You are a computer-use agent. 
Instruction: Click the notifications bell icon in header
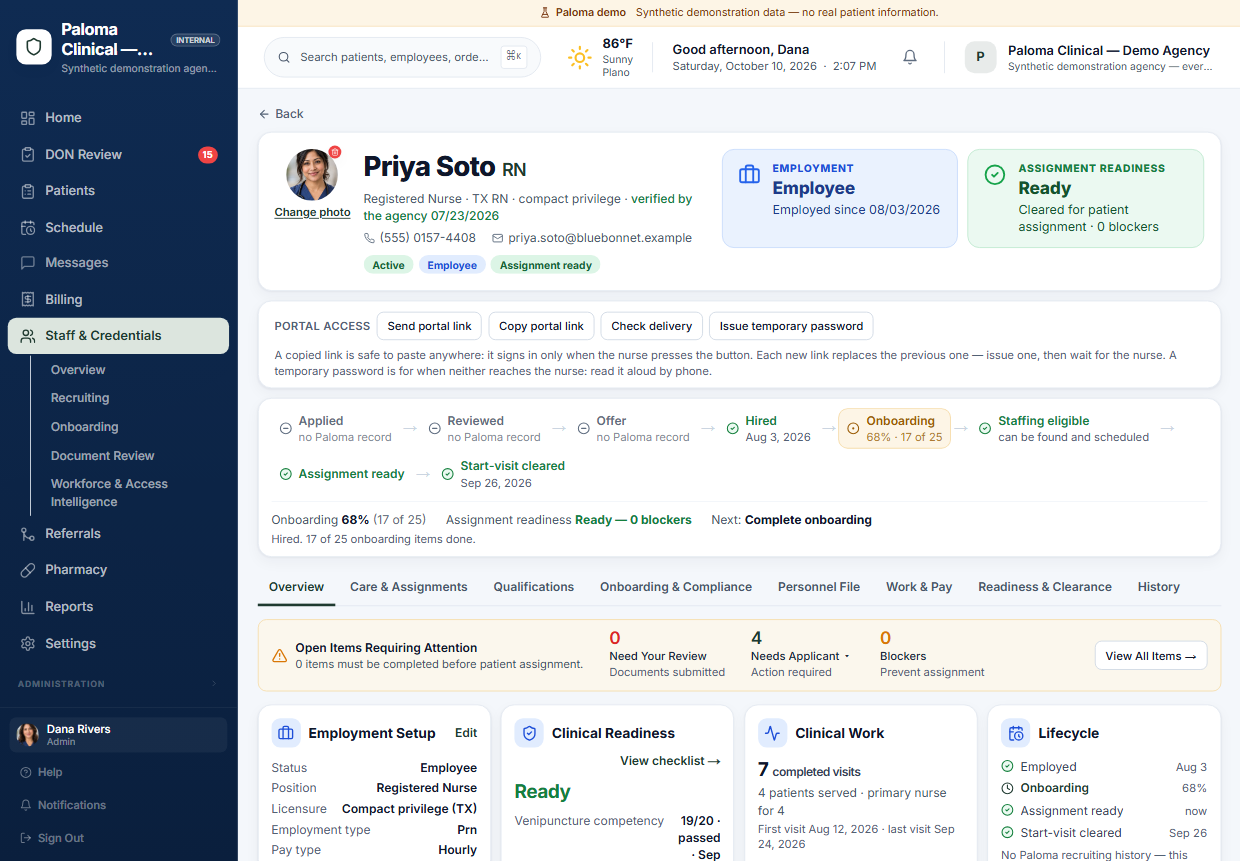910,57
